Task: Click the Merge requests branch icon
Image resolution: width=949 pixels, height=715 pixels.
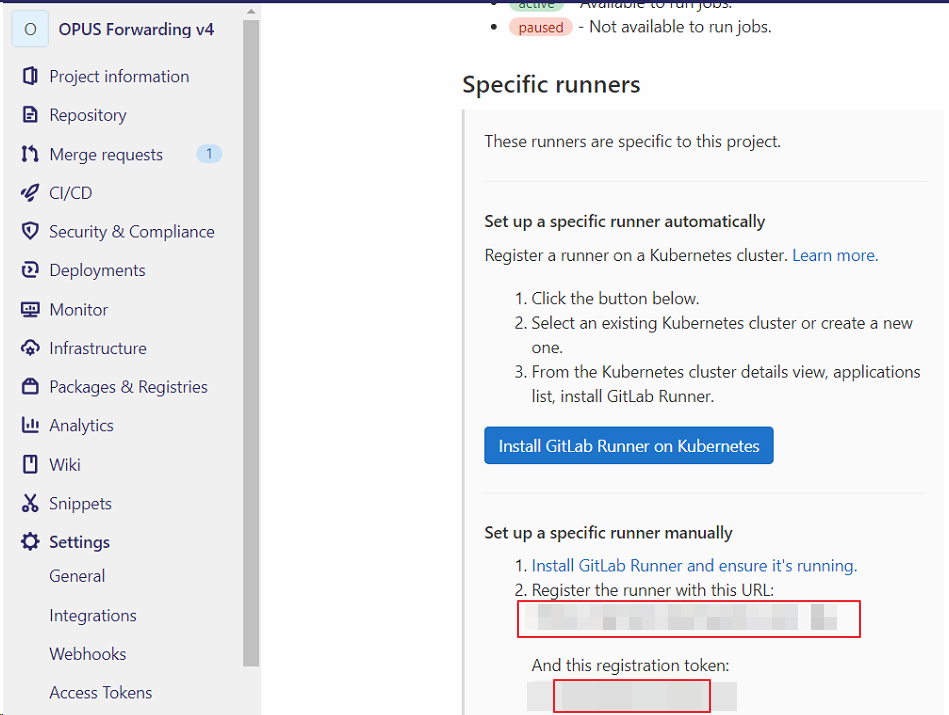Action: [x=30, y=154]
